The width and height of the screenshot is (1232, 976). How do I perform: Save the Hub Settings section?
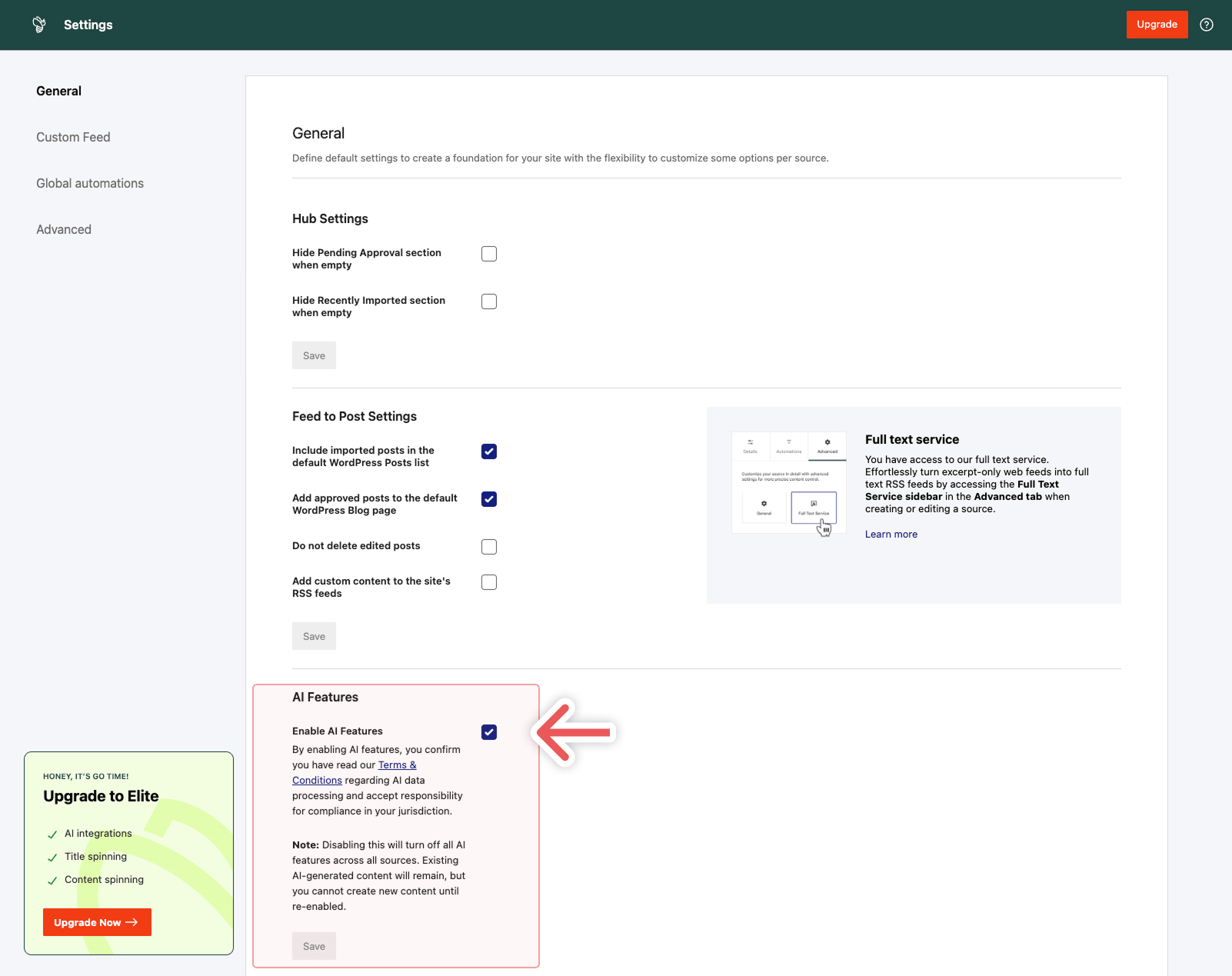(x=314, y=355)
